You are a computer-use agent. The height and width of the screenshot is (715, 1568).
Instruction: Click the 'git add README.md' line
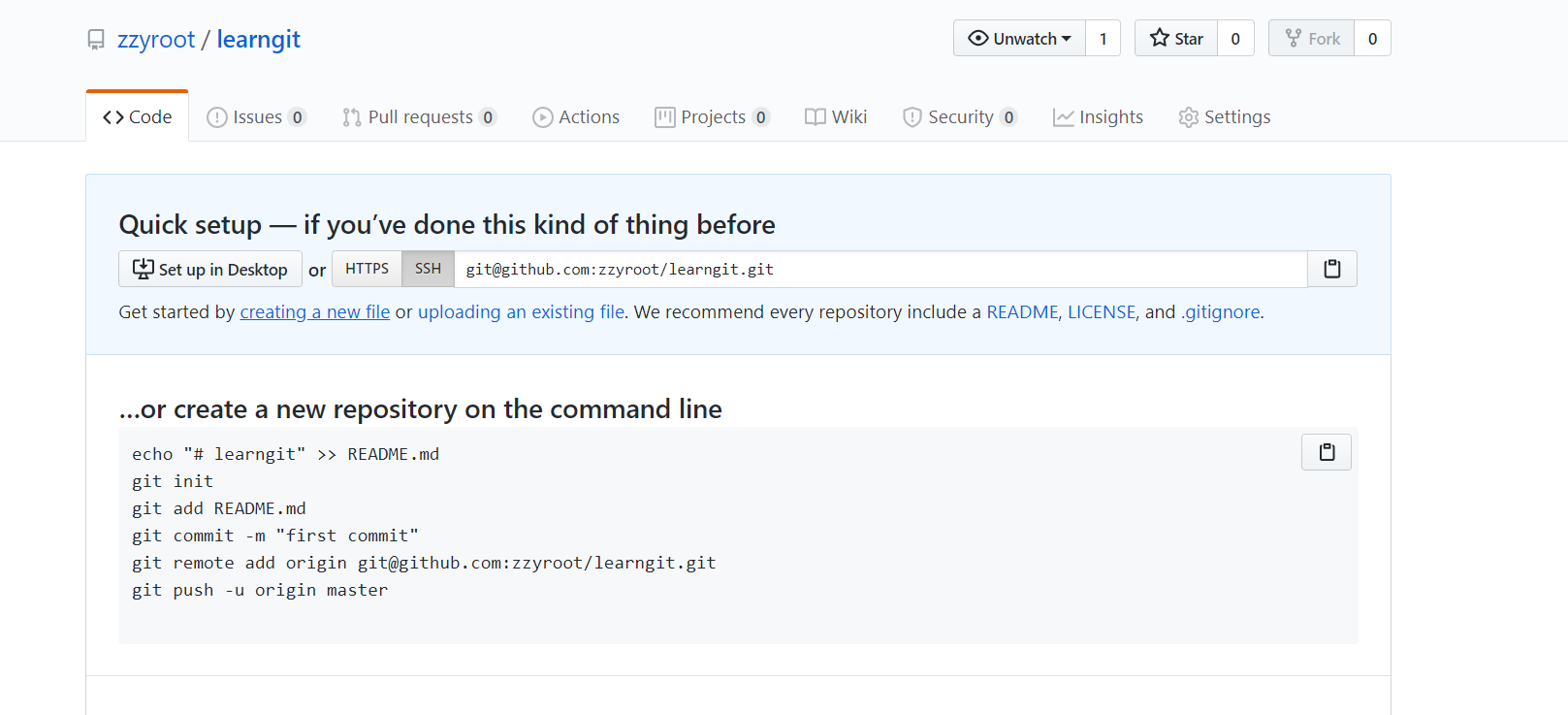(219, 508)
